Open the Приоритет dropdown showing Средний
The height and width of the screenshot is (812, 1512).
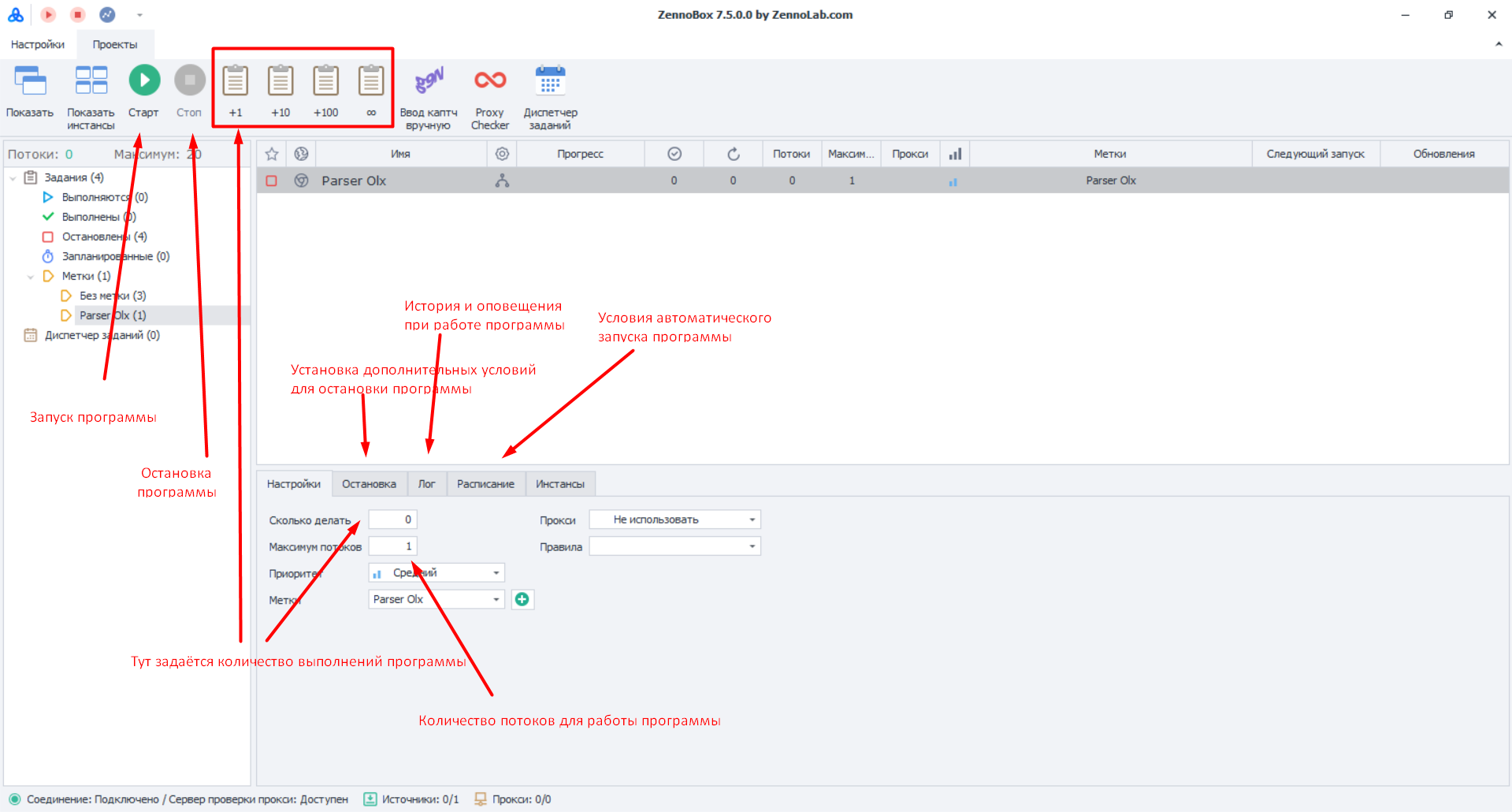coord(437,572)
